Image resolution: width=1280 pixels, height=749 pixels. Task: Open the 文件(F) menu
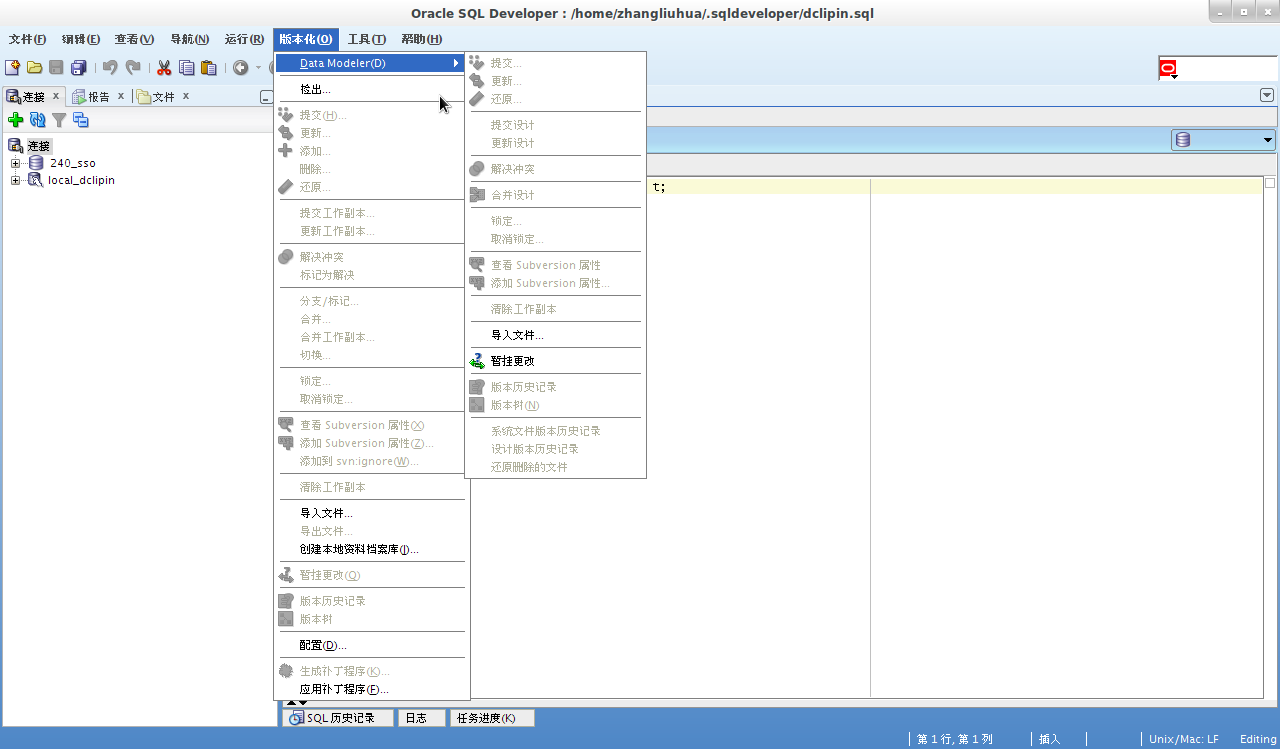click(28, 40)
